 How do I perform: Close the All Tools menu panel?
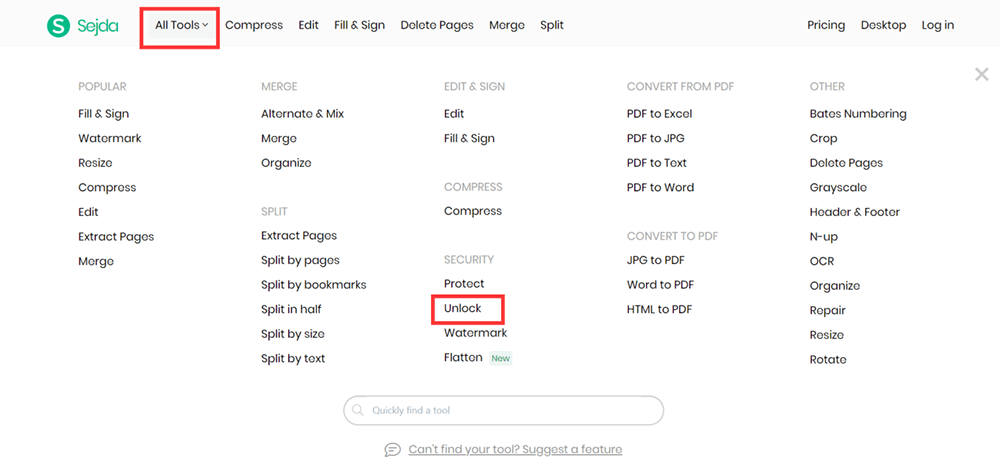981,75
